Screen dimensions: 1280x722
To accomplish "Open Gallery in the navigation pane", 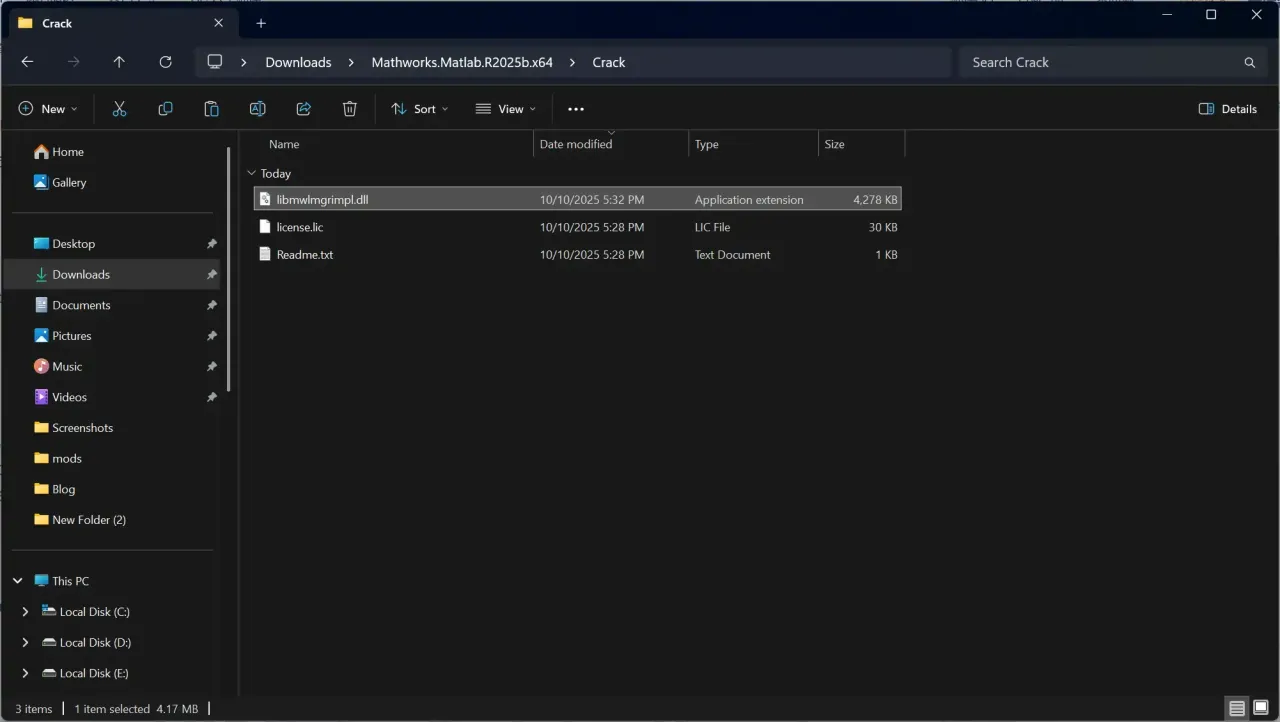I will click(x=60, y=183).
